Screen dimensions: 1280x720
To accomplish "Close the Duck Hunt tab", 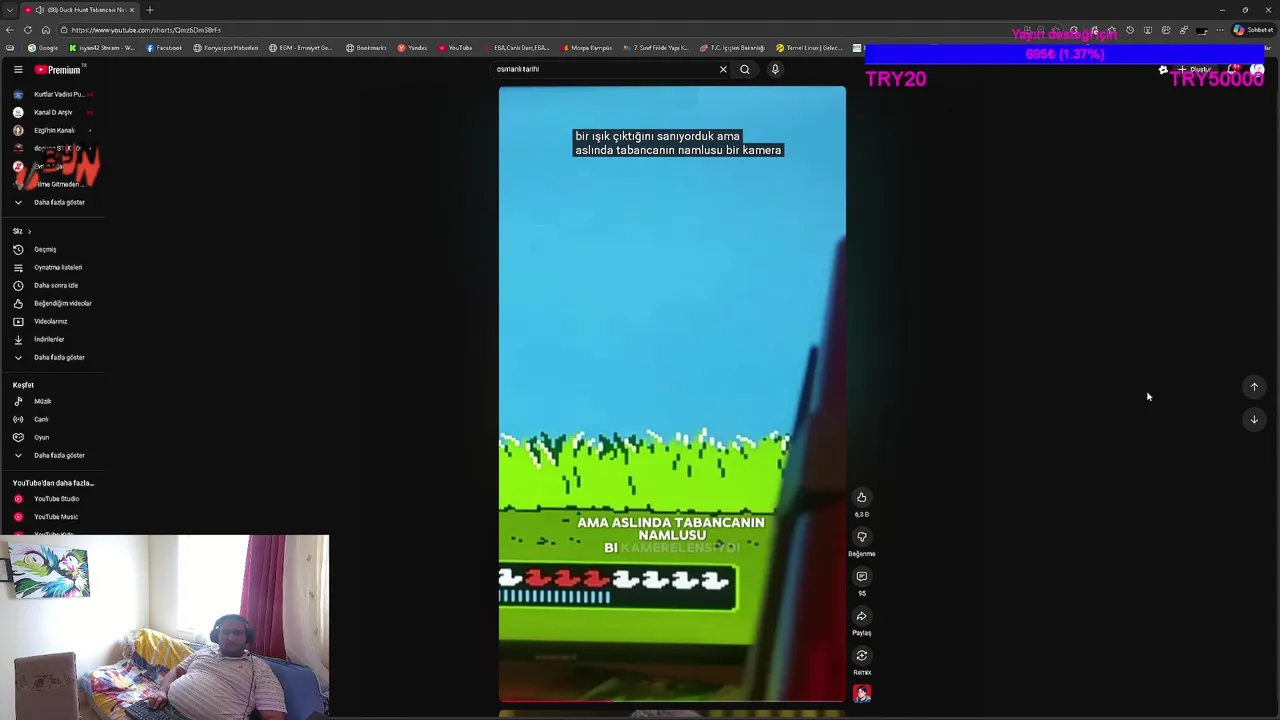I will (x=131, y=10).
